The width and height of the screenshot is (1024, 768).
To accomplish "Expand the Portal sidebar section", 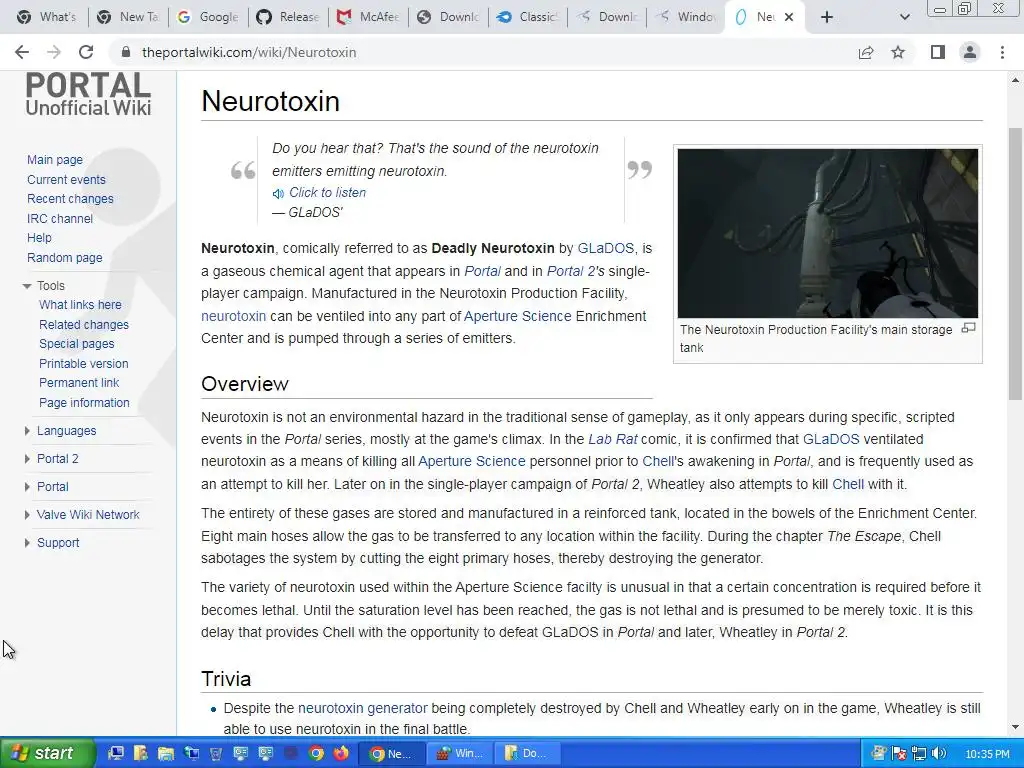I will [x=27, y=487].
